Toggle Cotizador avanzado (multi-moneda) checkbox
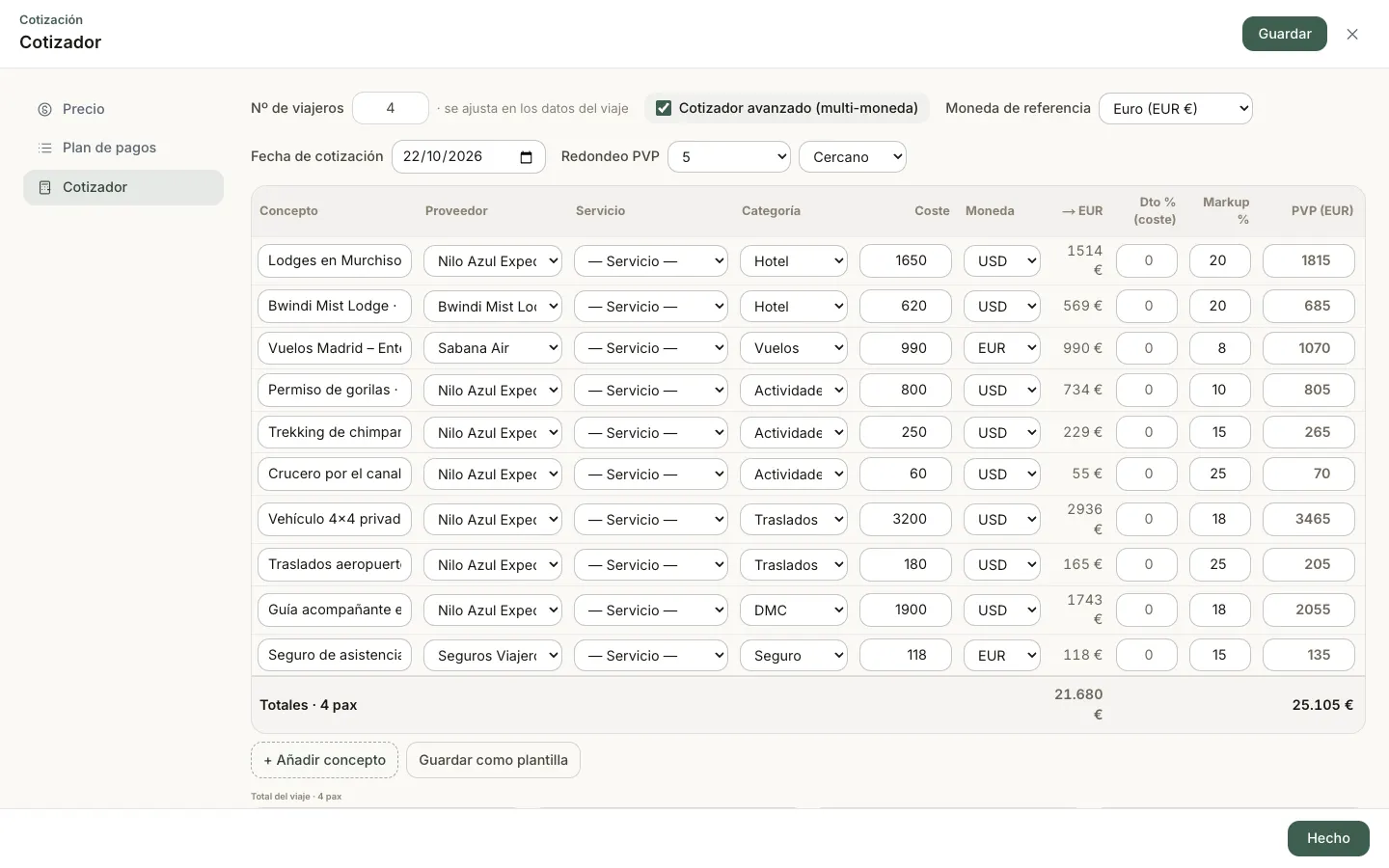Viewport: 1389px width, 868px height. (664, 108)
